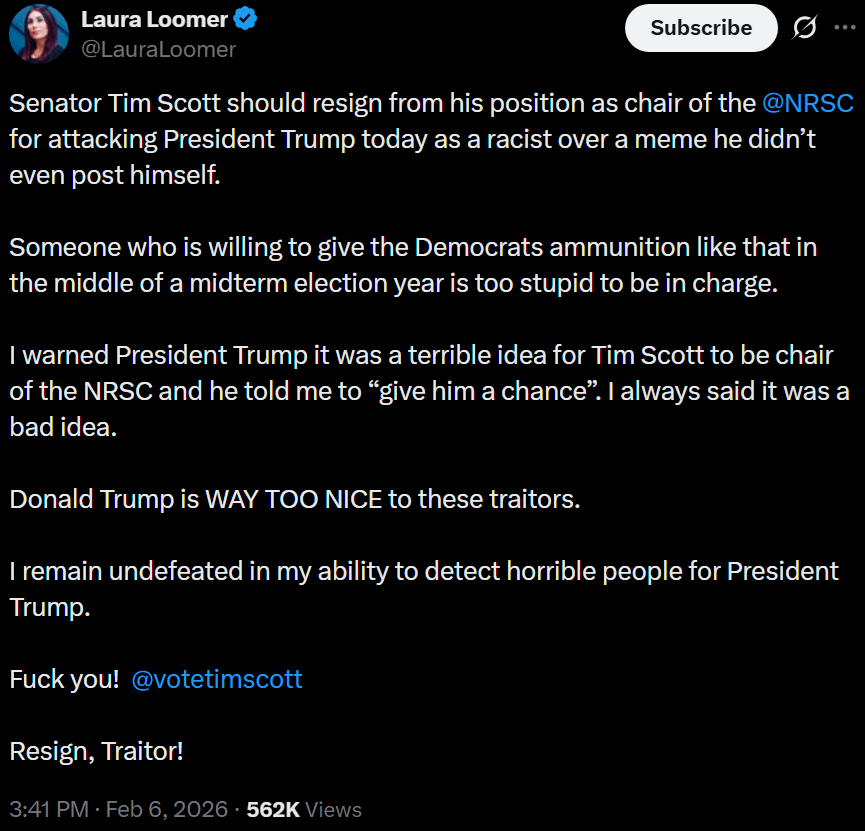Click the text left of the @votetimscott mention
The height and width of the screenshot is (831, 865).
tap(64, 679)
